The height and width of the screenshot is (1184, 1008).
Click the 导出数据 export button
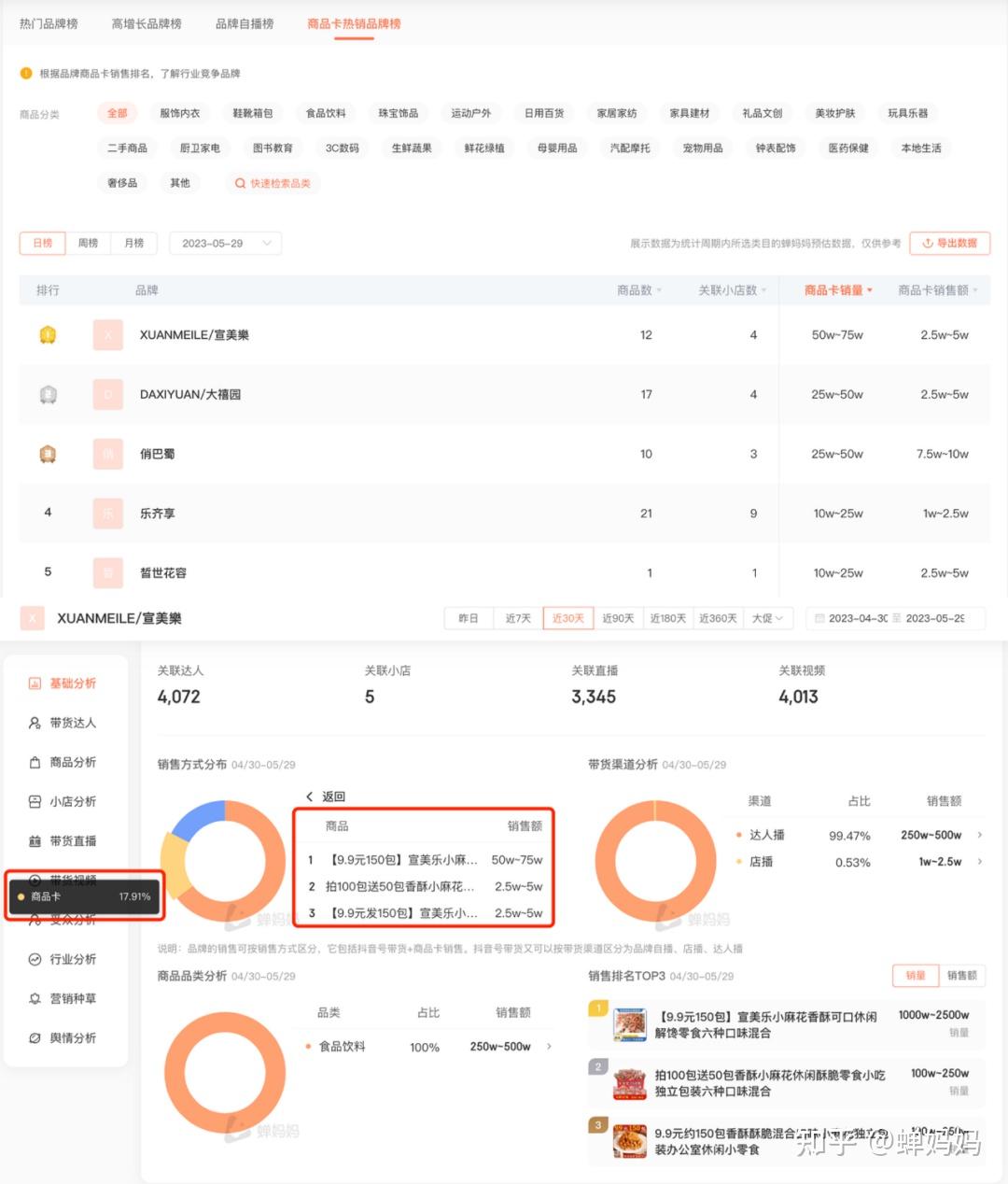point(949,243)
